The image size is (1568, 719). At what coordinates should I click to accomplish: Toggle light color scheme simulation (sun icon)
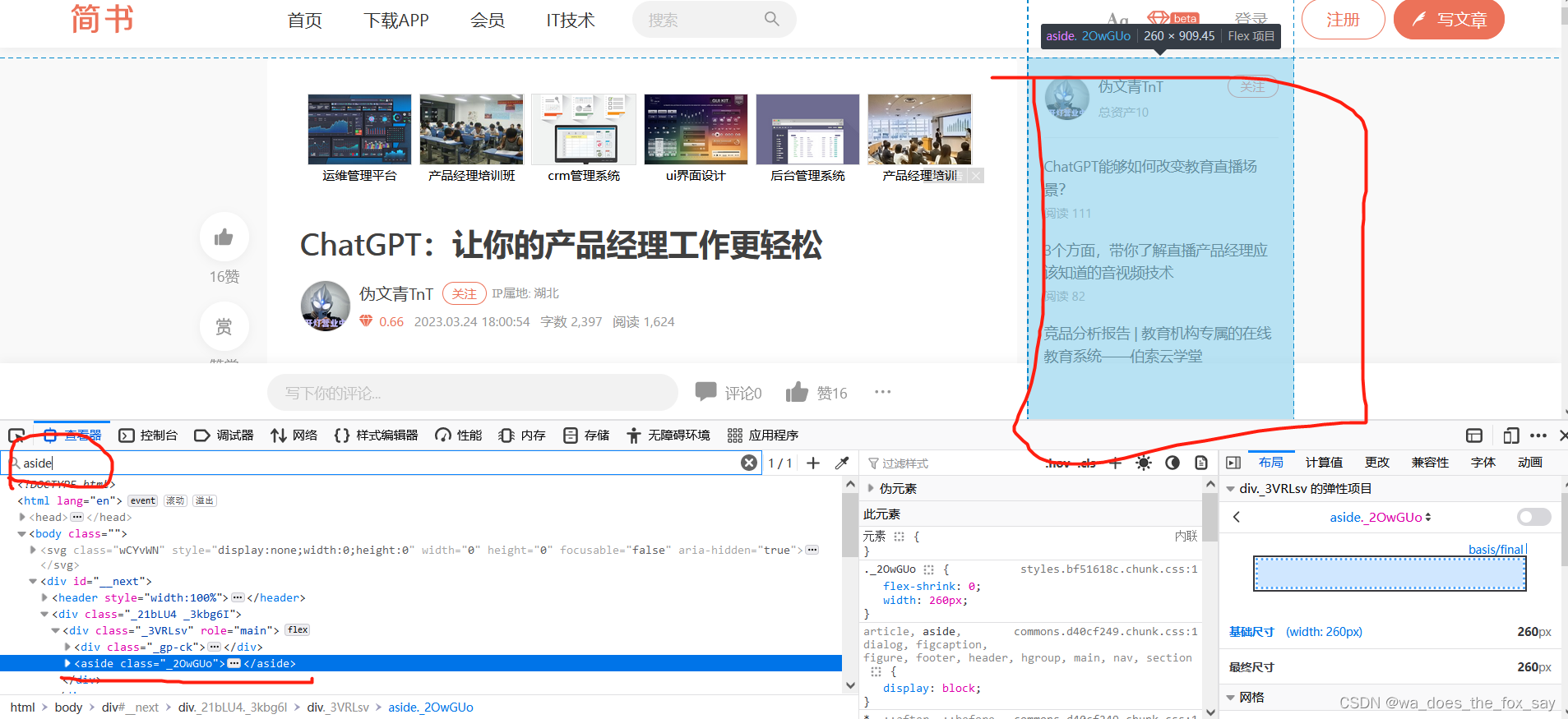[1144, 463]
